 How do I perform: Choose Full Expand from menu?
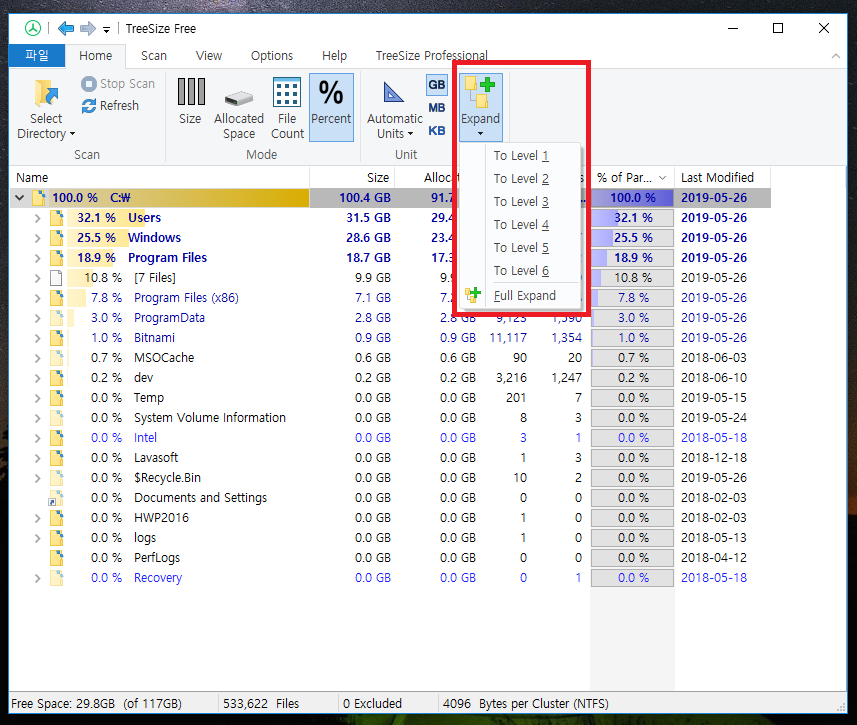coord(521,296)
